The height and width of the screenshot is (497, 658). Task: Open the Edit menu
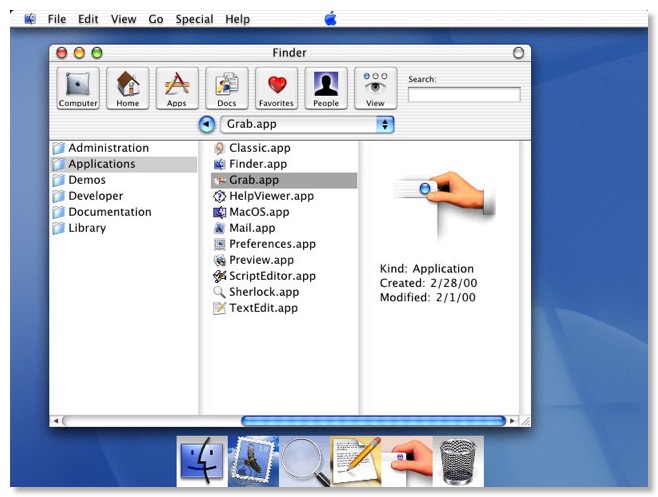click(88, 19)
